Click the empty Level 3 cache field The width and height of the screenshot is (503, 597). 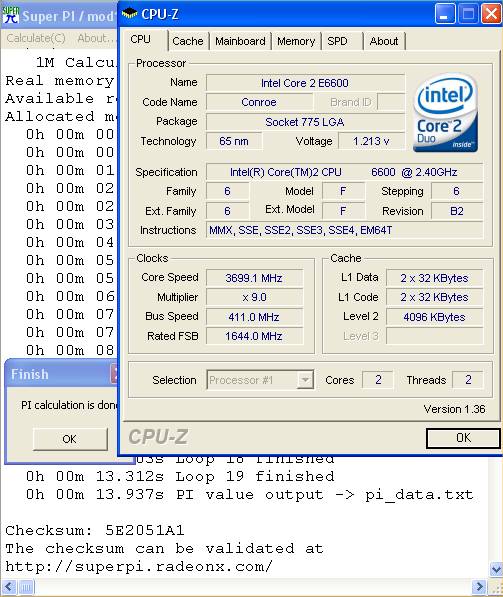[434, 336]
